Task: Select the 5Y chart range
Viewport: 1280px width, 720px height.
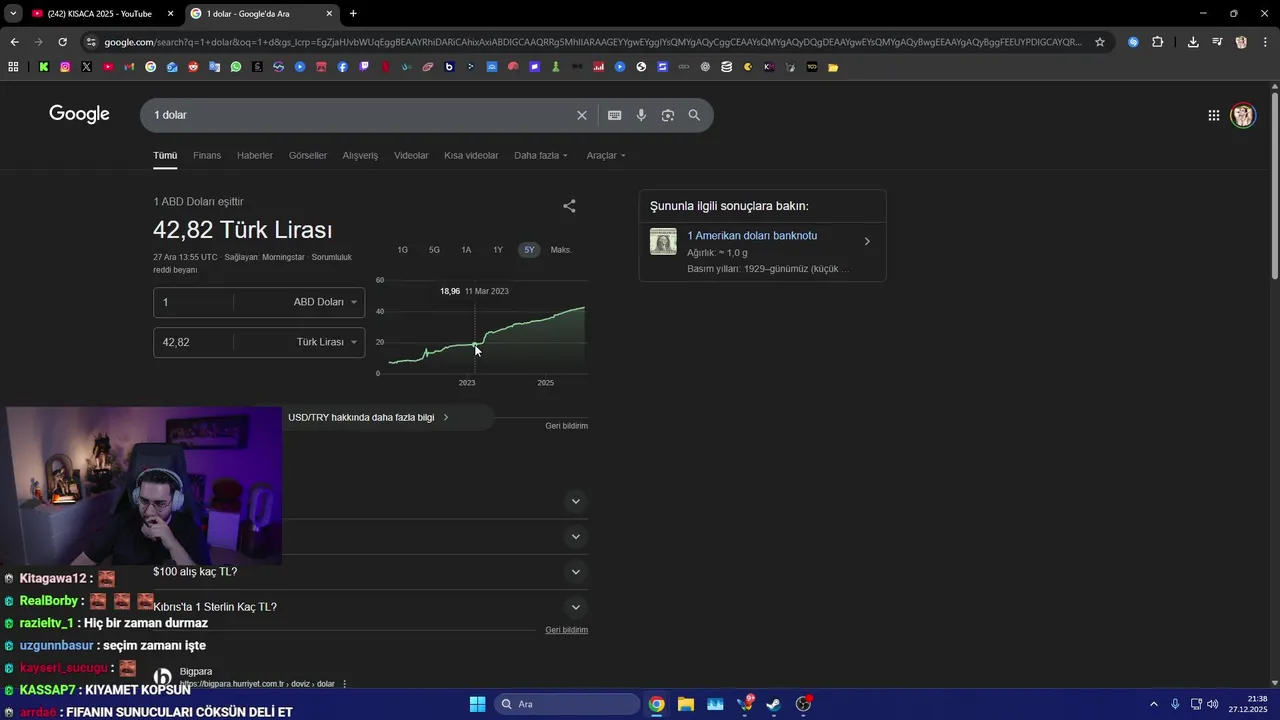Action: (529, 250)
